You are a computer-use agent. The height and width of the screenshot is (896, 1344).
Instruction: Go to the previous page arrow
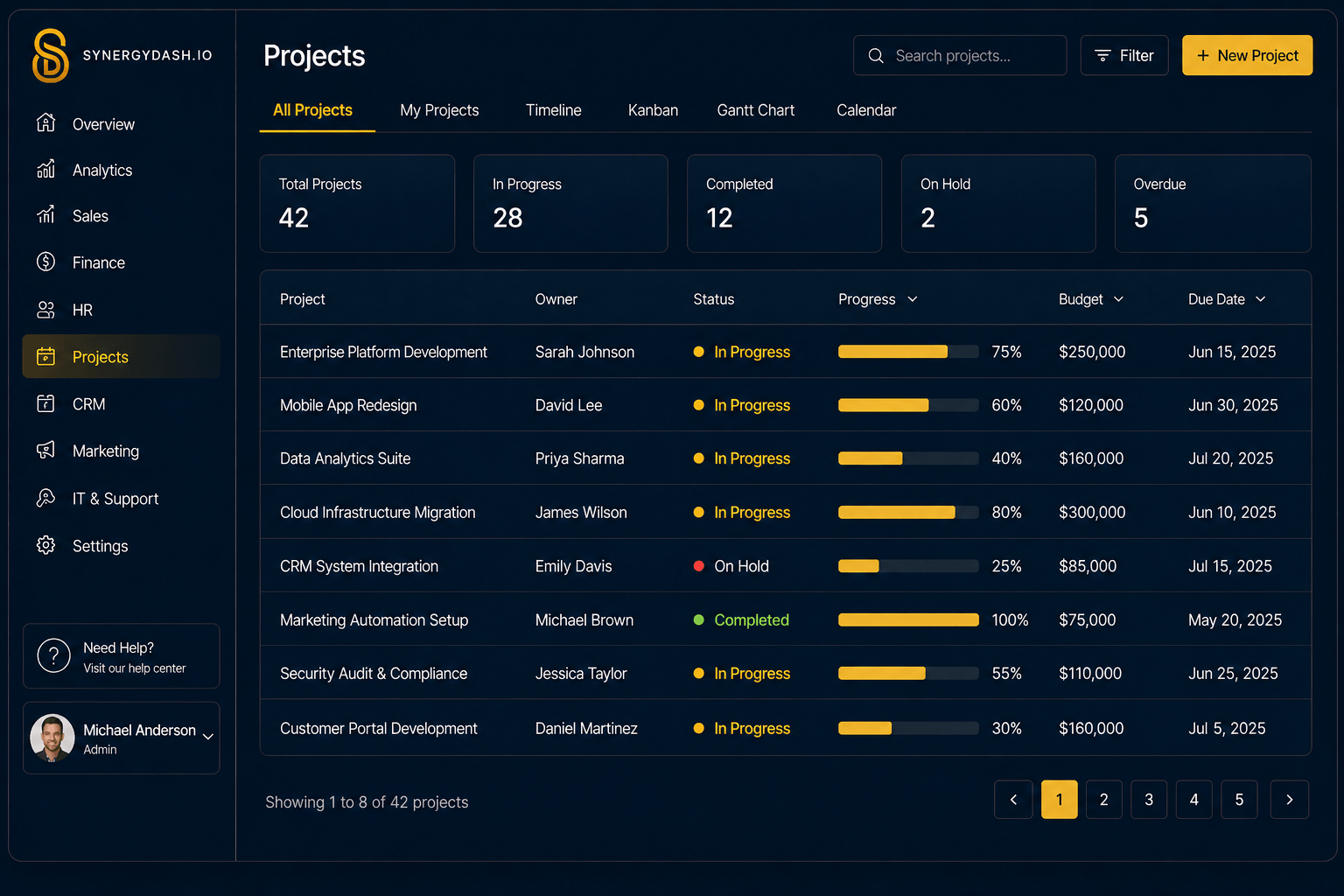coord(1014,800)
